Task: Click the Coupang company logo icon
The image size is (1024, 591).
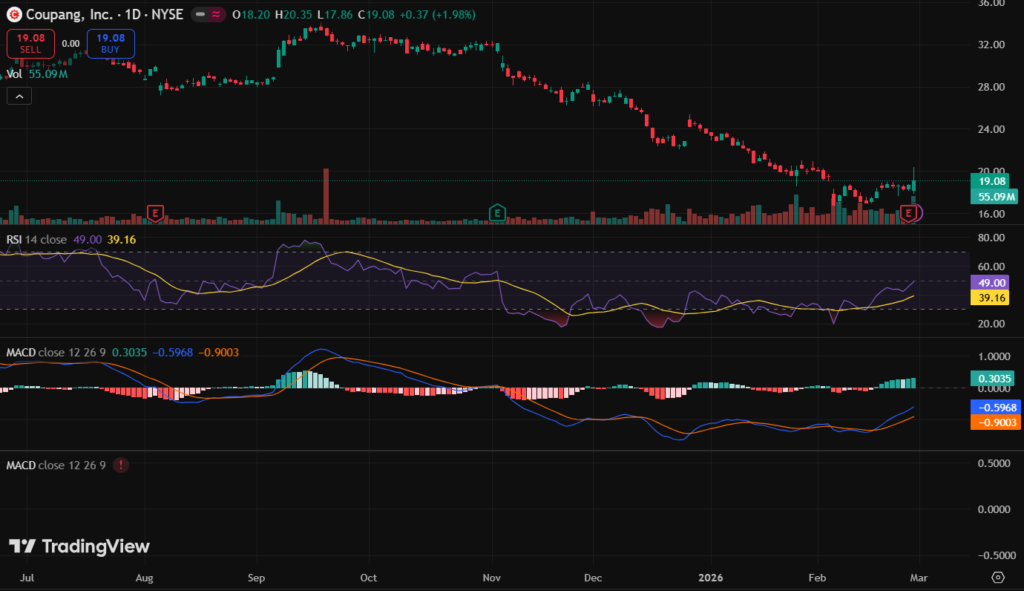Action: [x=14, y=15]
